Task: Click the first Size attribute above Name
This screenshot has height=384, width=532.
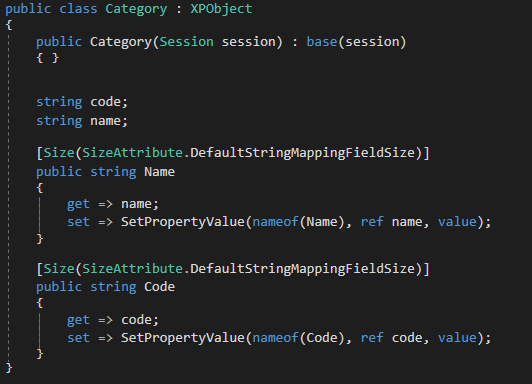Action: (x=59, y=153)
